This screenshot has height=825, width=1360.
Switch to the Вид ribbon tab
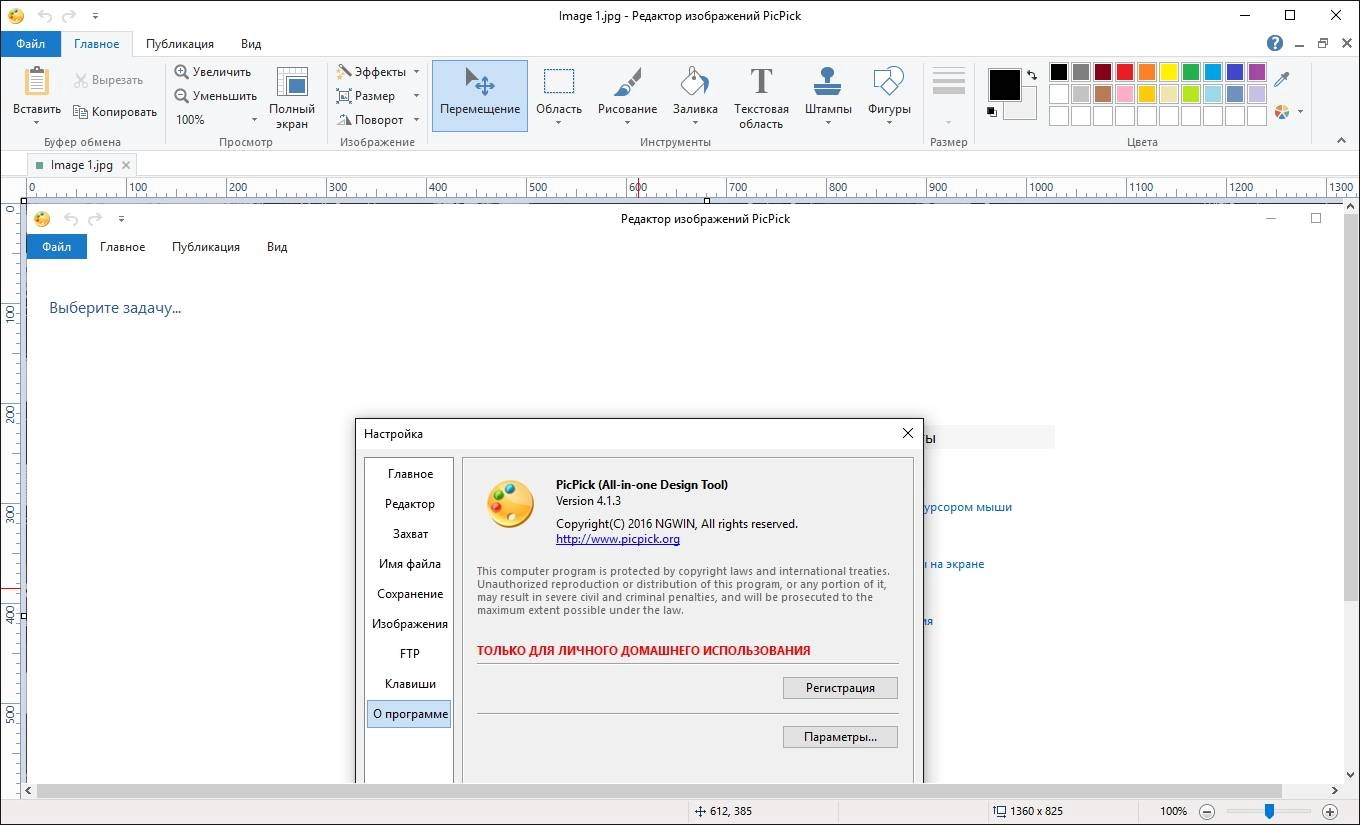[251, 44]
